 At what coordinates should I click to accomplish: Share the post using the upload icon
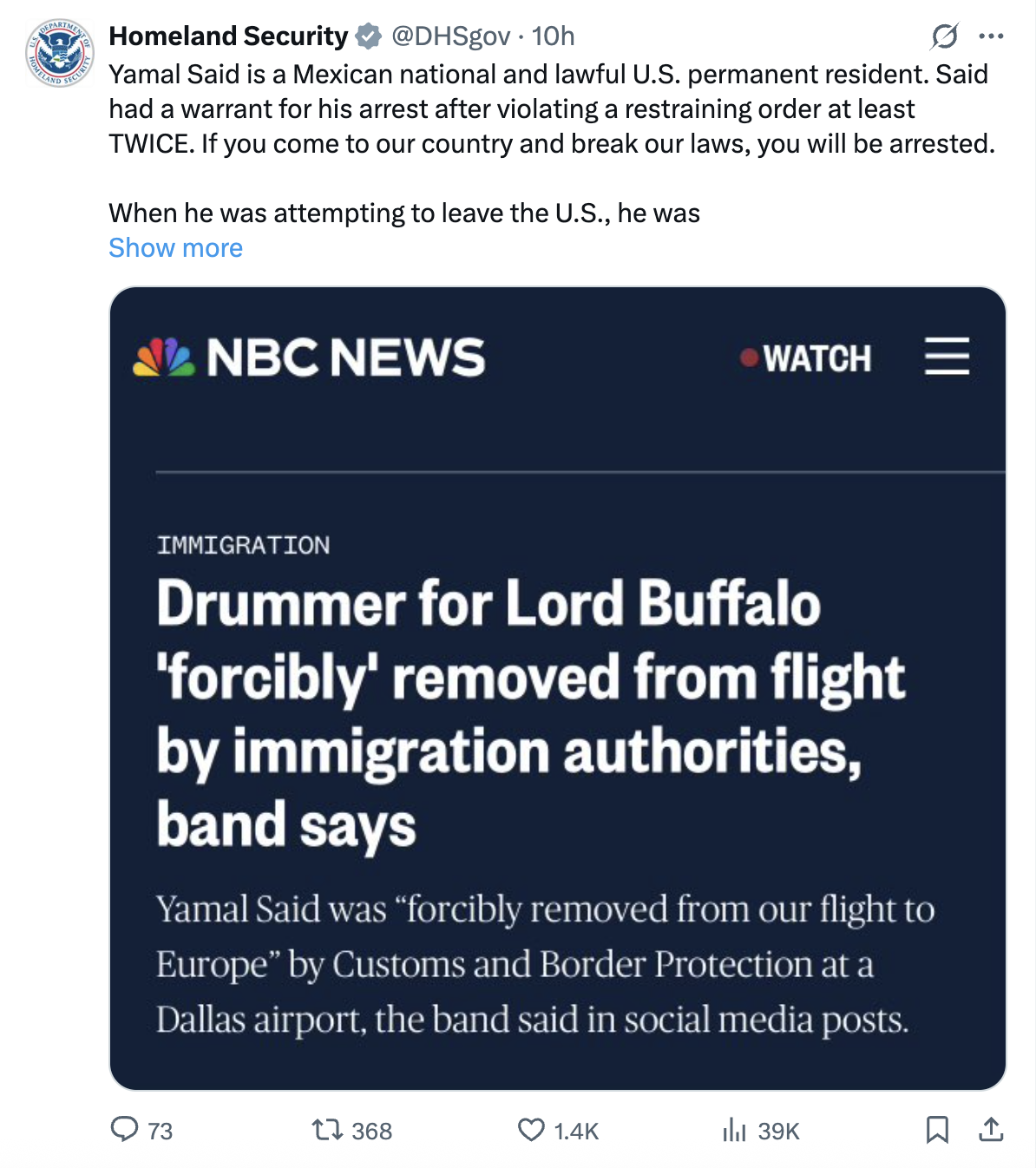coord(991,1129)
